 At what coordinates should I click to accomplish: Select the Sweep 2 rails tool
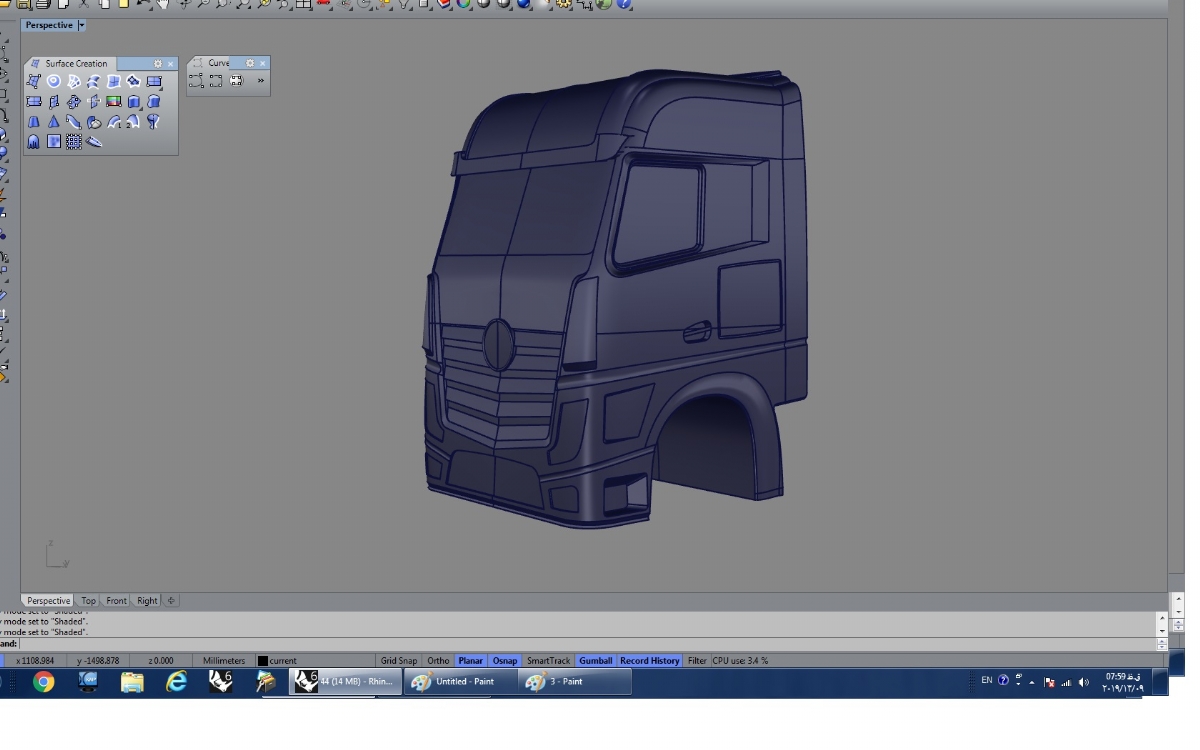[134, 122]
